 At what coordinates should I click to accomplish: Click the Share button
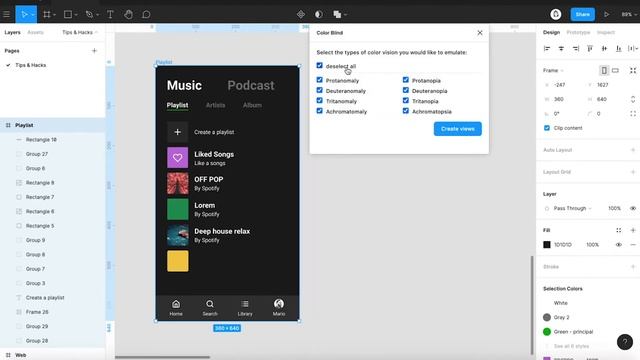pos(582,14)
